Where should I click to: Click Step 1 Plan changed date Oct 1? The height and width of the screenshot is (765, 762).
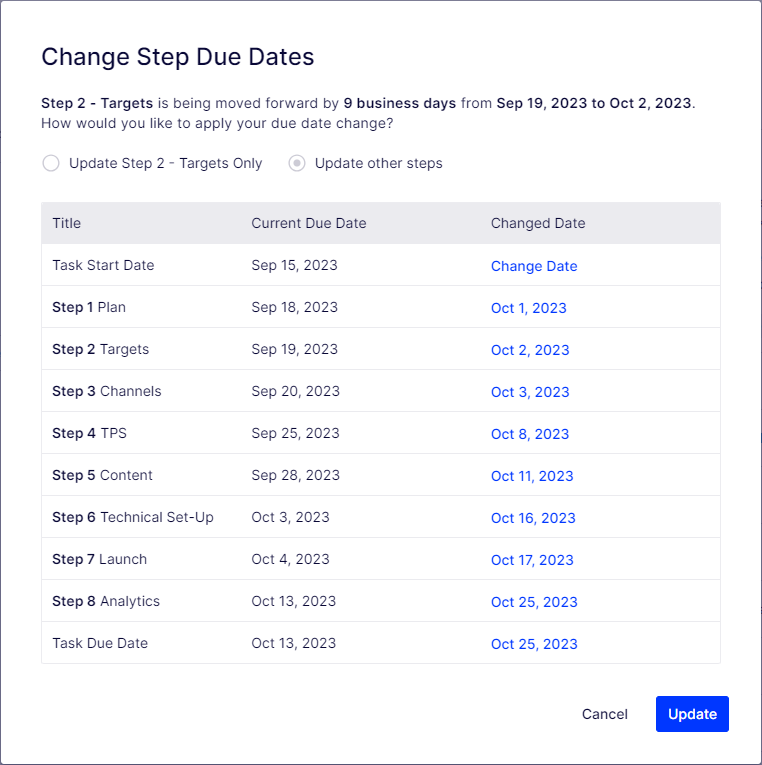point(528,308)
